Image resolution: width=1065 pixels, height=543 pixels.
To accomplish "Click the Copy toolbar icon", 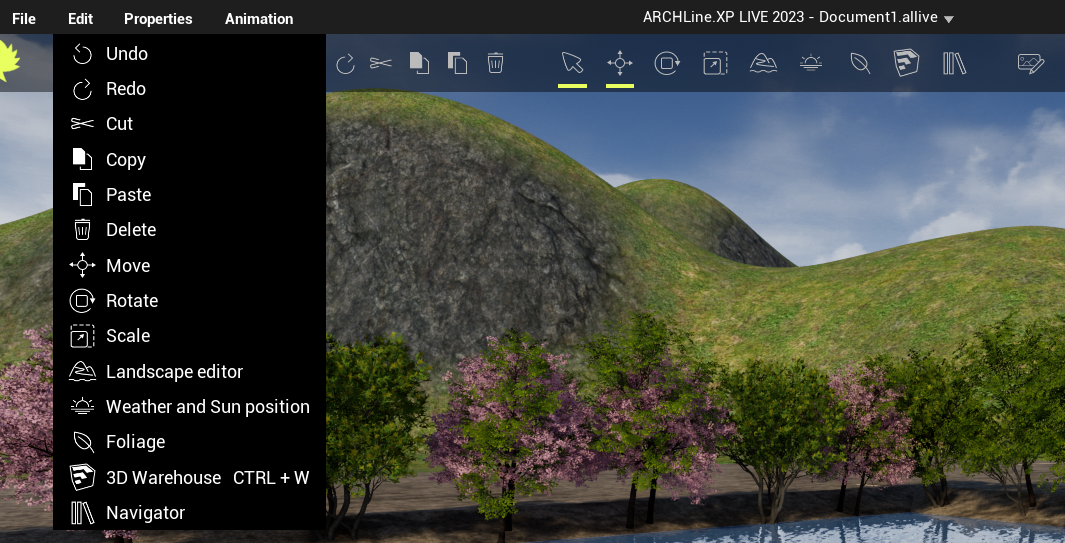I will pos(419,63).
